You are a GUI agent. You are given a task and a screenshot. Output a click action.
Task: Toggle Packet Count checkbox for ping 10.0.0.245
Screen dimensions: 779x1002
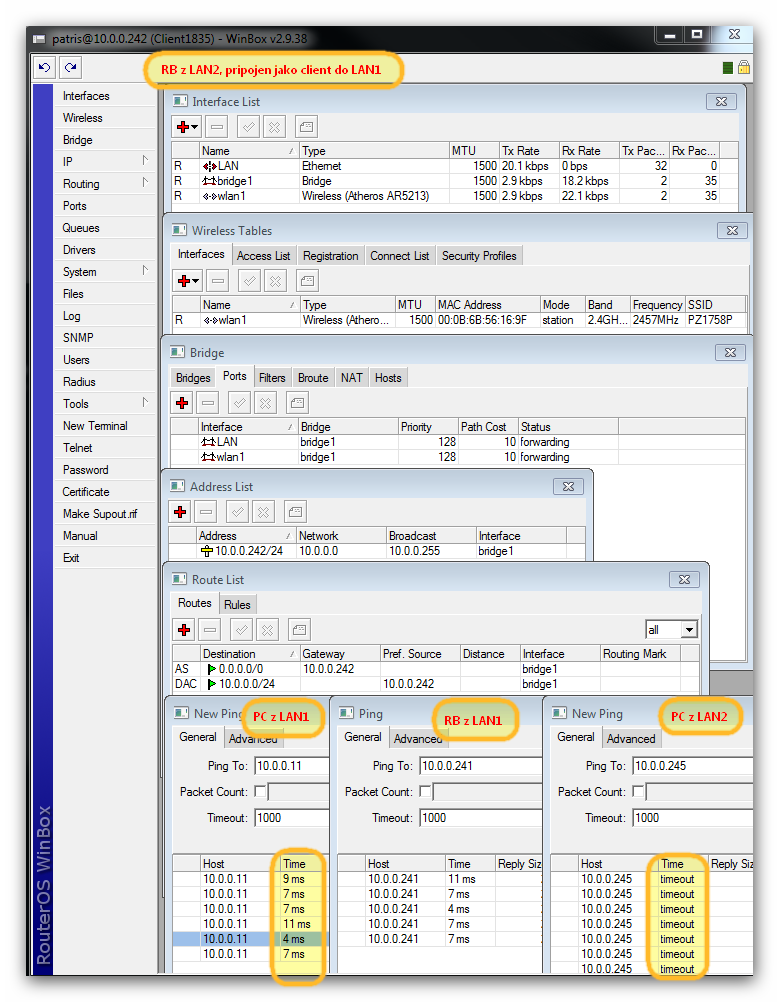click(x=638, y=791)
